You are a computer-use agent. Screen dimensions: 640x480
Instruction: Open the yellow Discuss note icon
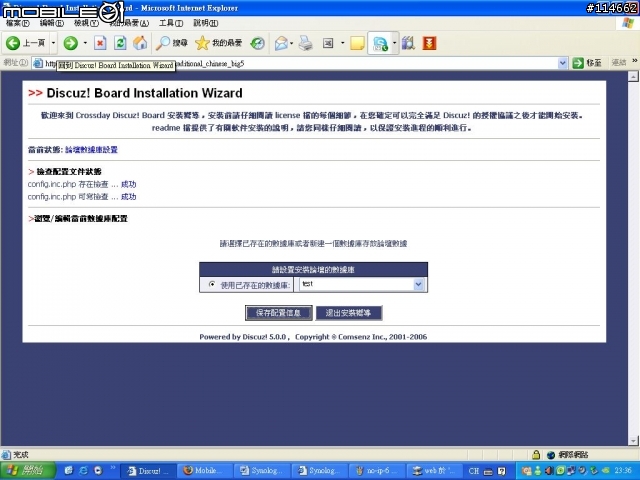(x=357, y=43)
